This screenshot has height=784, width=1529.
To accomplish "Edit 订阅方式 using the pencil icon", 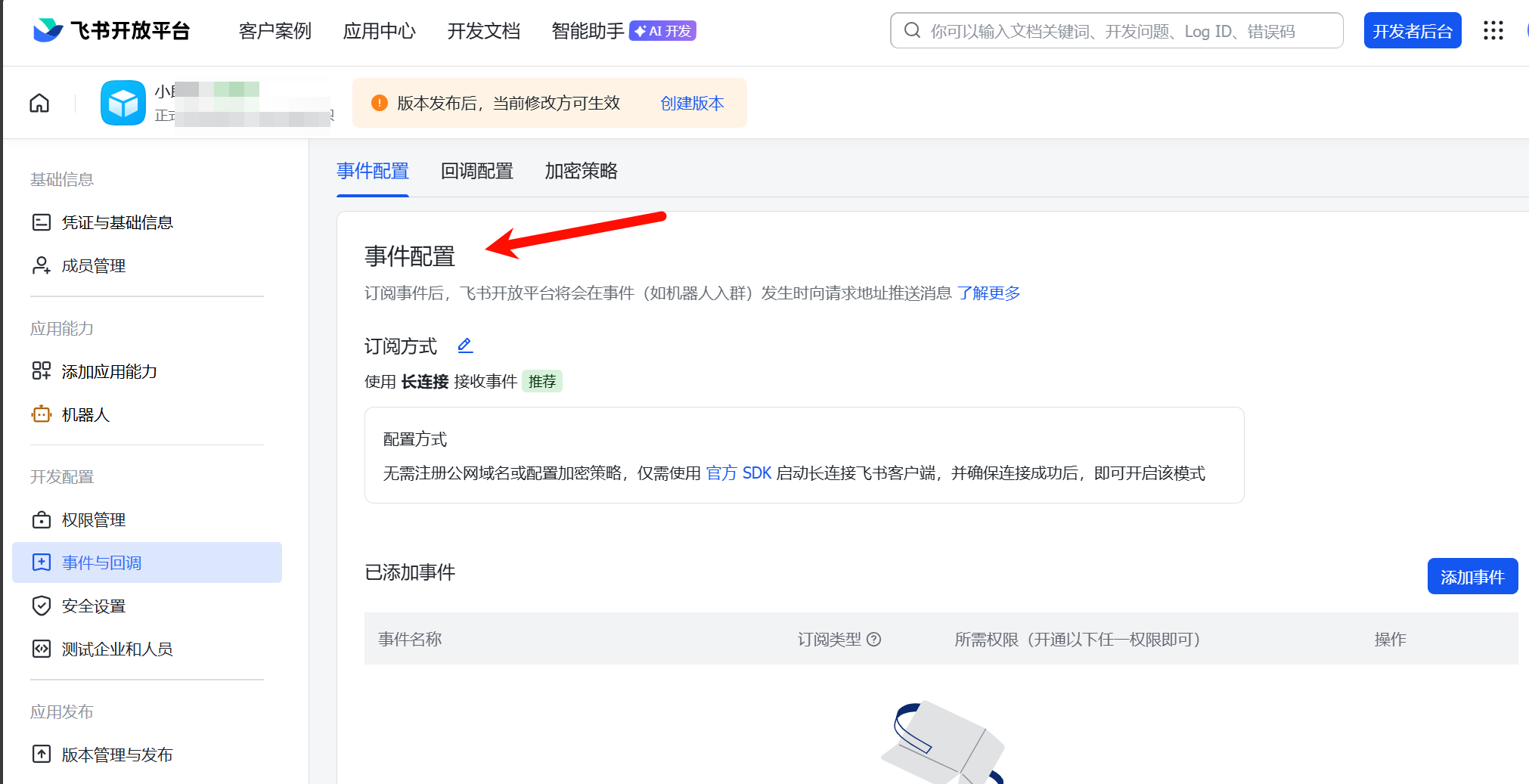I will coord(464,346).
